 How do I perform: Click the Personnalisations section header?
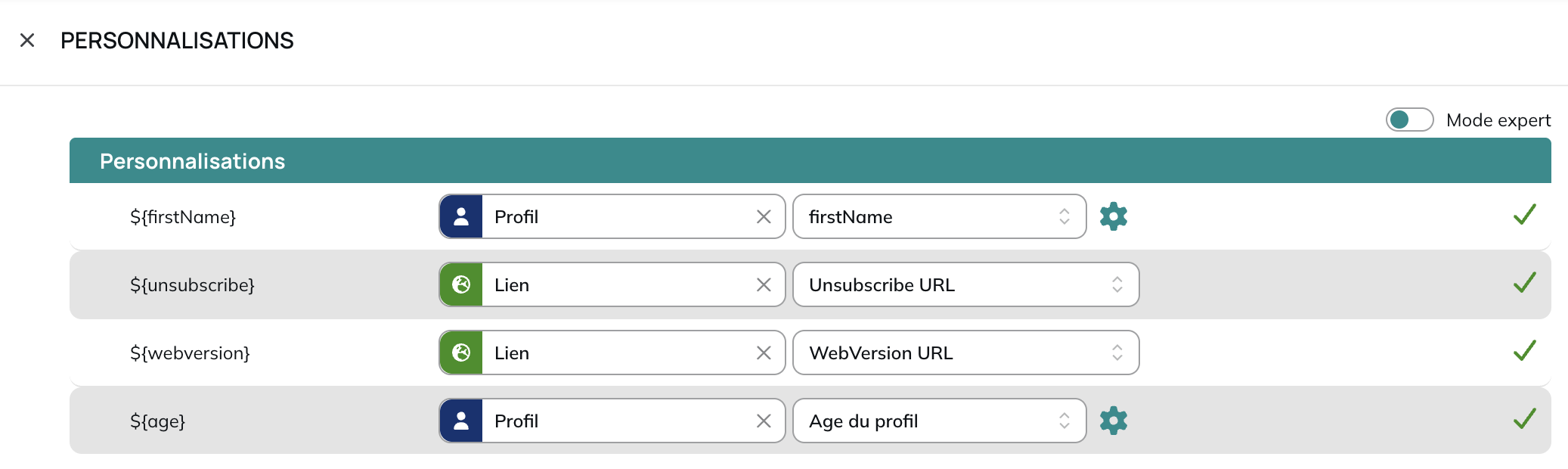point(810,160)
